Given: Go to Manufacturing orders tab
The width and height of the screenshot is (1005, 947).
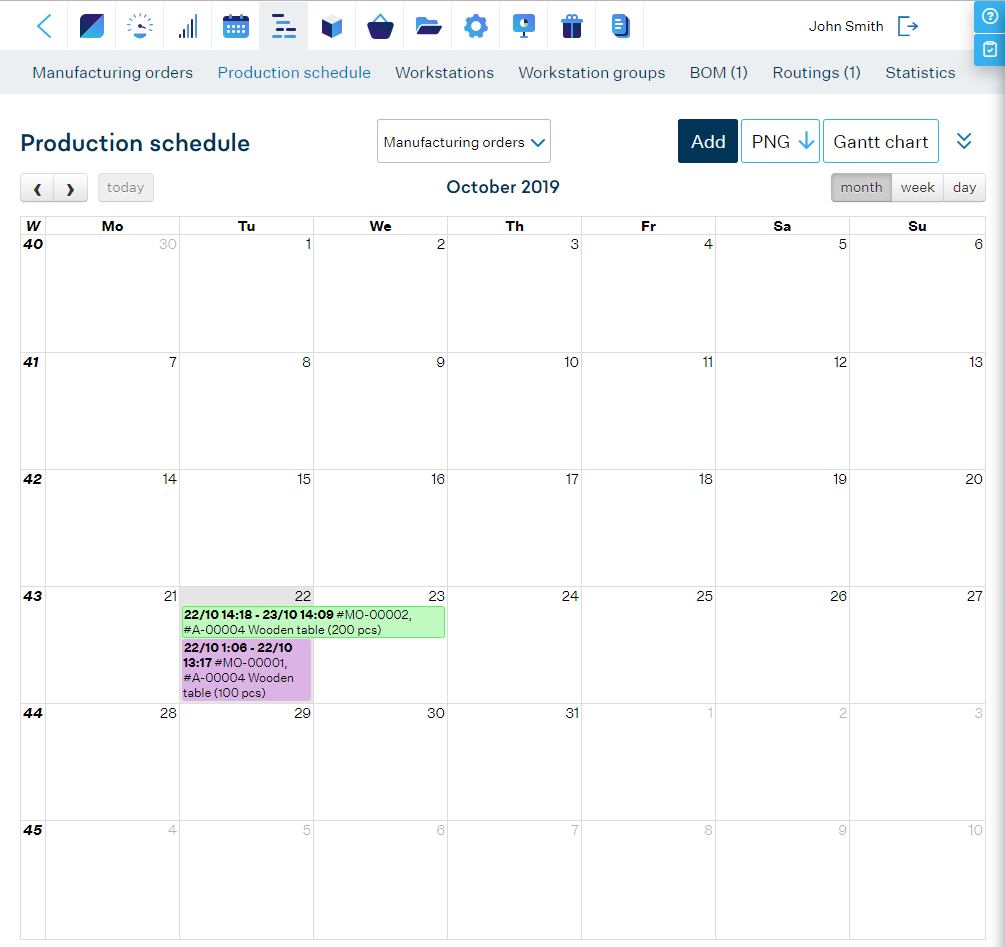Looking at the screenshot, I should pos(113,72).
